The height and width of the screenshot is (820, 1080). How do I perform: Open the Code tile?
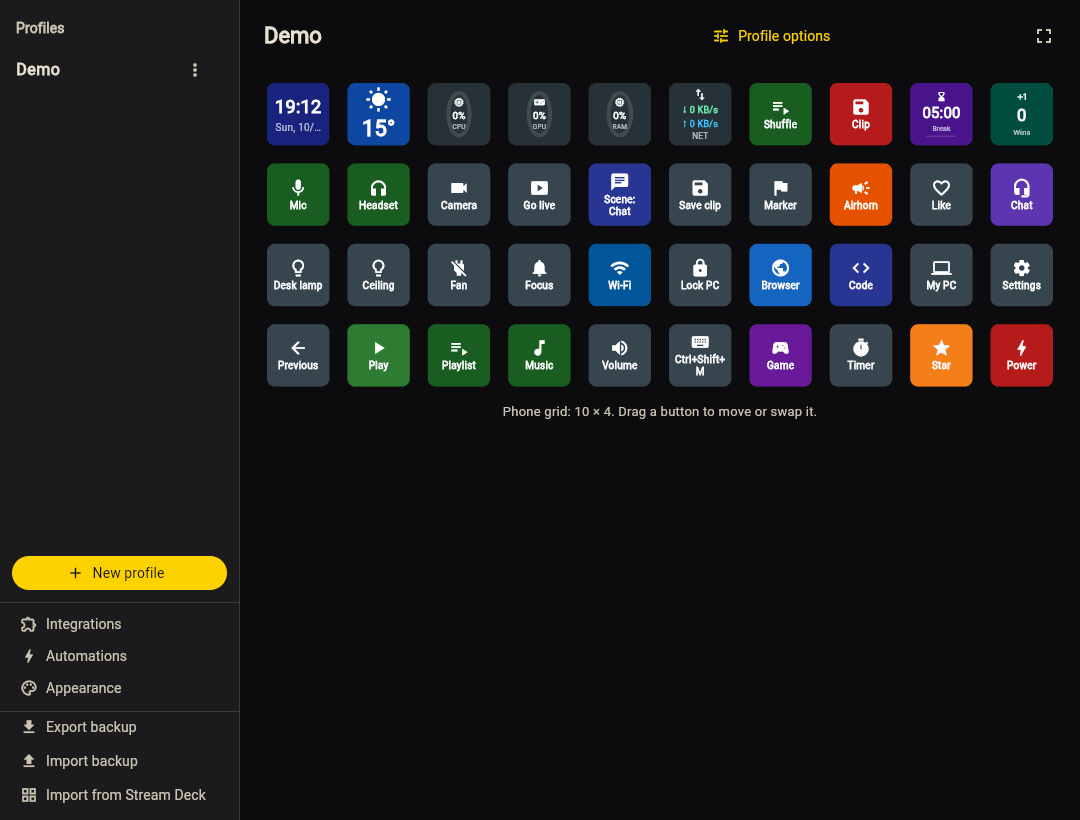coord(861,275)
